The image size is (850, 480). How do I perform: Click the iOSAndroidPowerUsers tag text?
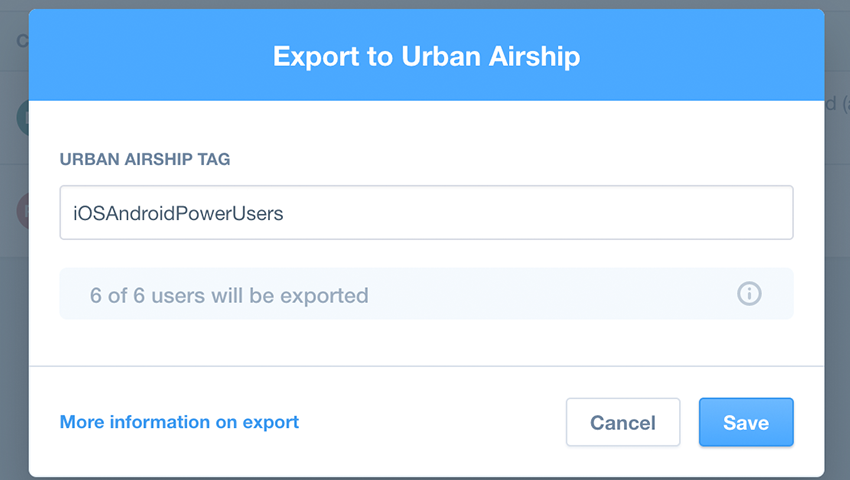[x=179, y=213]
